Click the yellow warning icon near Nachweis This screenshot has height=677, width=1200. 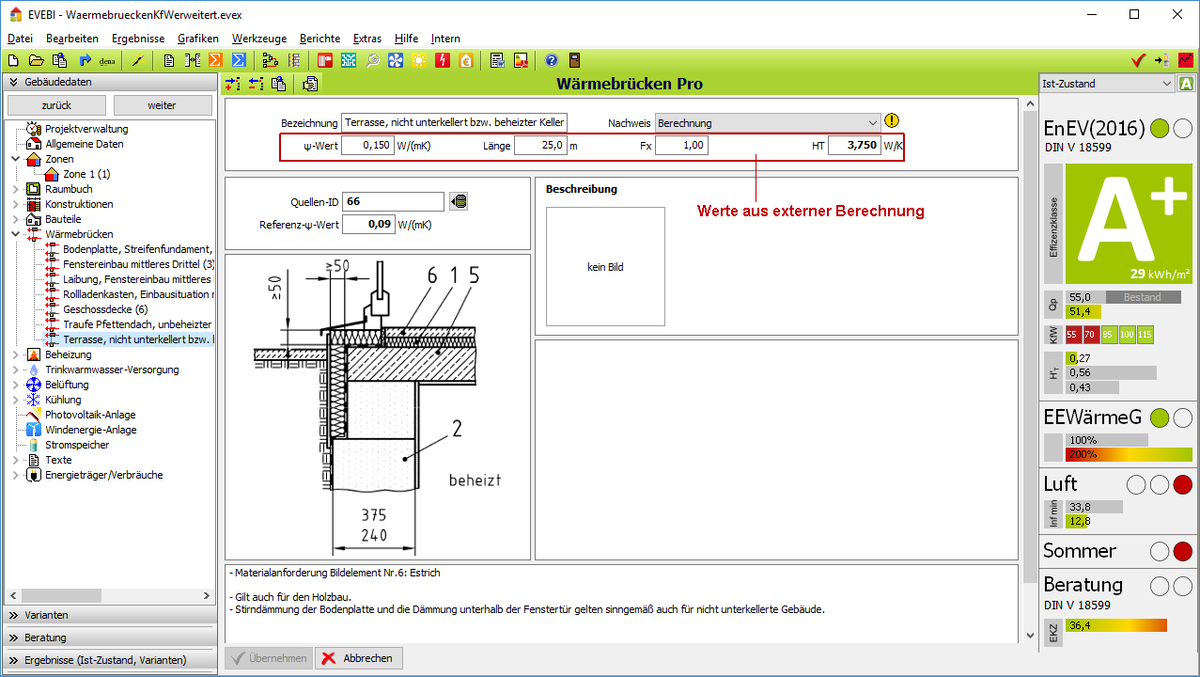click(x=892, y=121)
